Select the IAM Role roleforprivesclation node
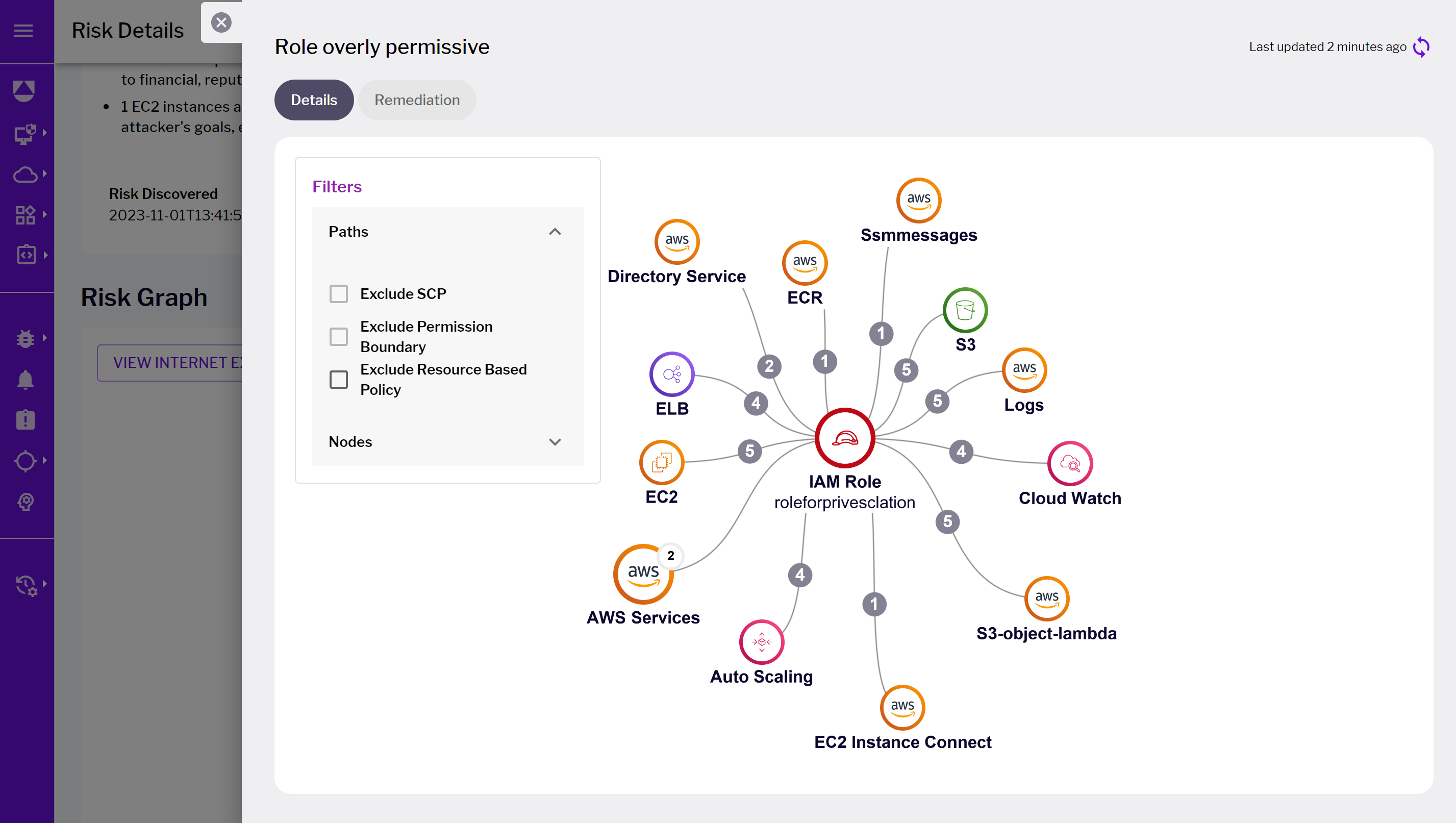1456x823 pixels. click(x=844, y=437)
